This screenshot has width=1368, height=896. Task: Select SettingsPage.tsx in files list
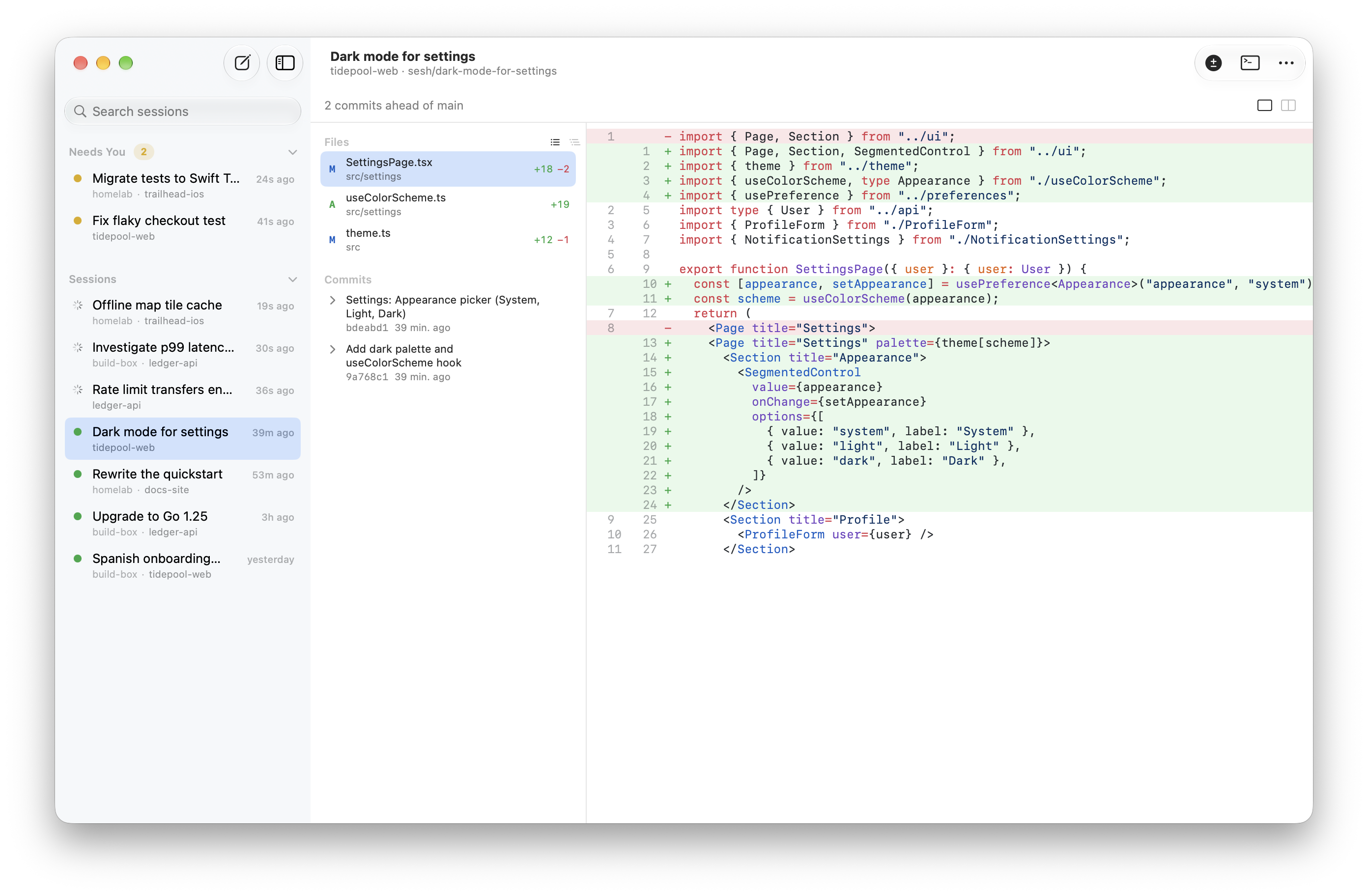(x=448, y=169)
